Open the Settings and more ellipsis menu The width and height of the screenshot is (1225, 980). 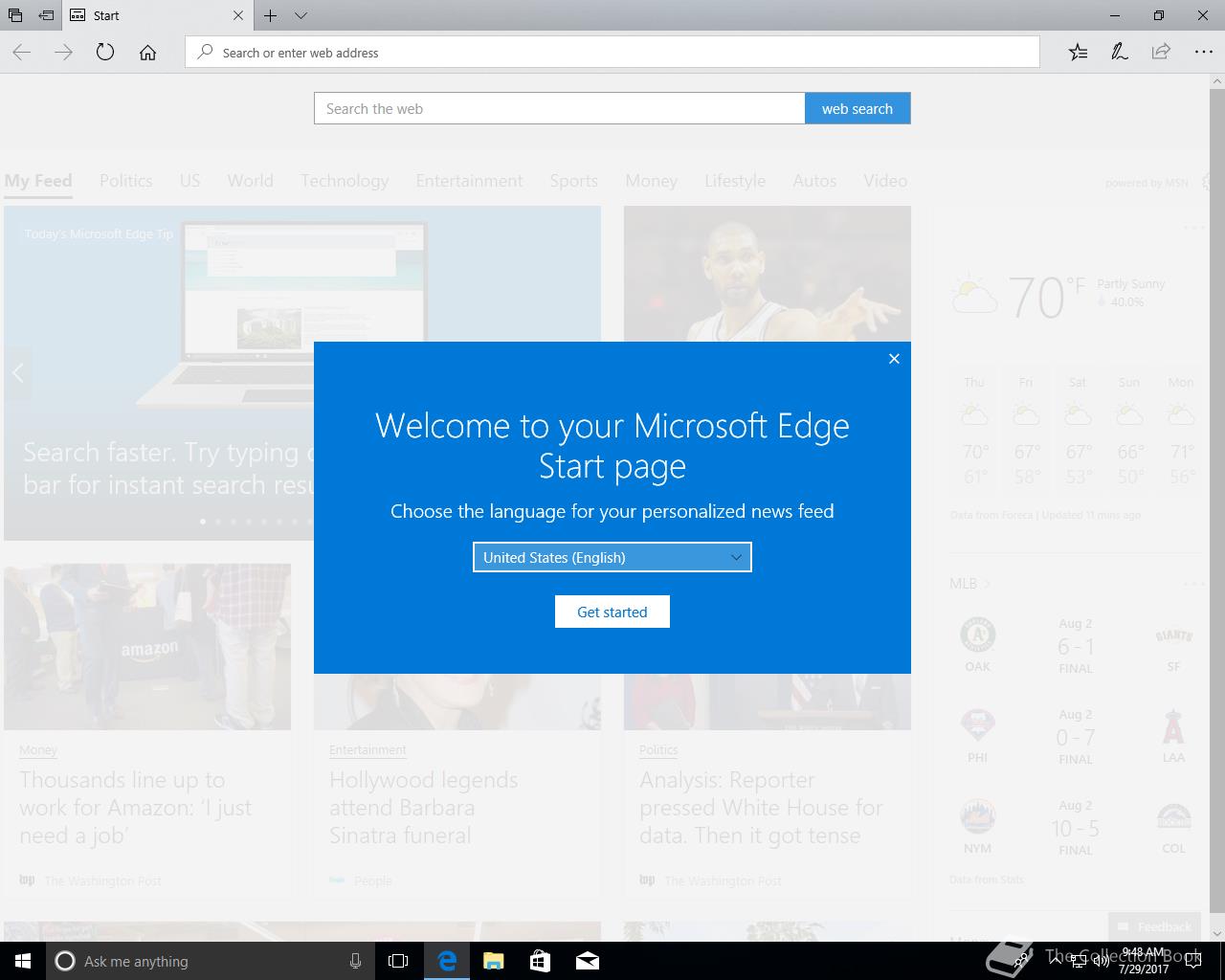pos(1203,53)
